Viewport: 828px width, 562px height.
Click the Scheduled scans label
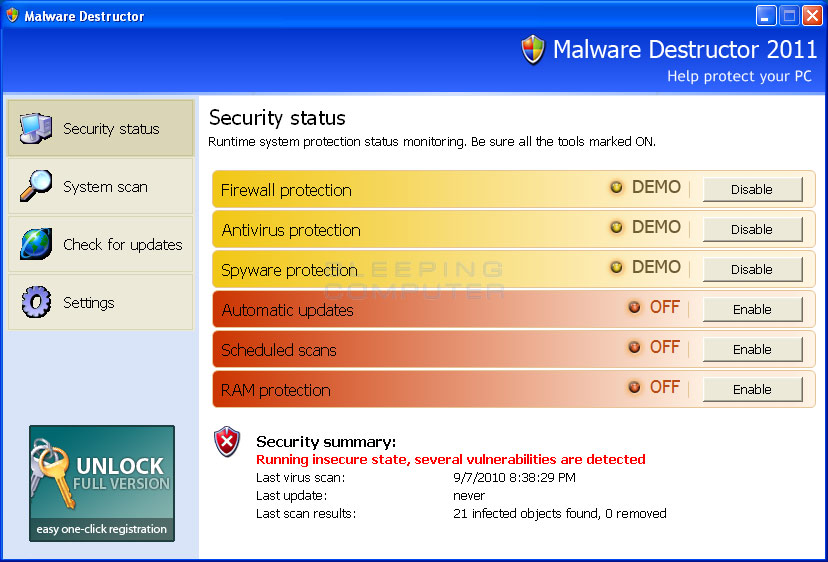click(x=278, y=350)
